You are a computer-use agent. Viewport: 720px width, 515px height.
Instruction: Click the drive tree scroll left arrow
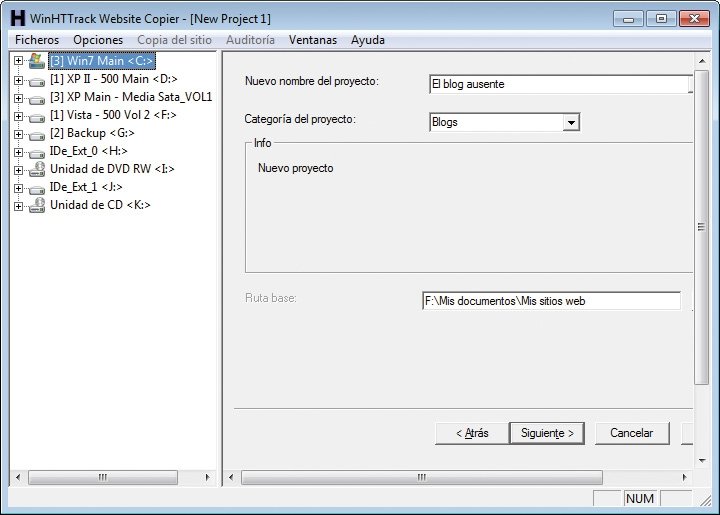18,477
